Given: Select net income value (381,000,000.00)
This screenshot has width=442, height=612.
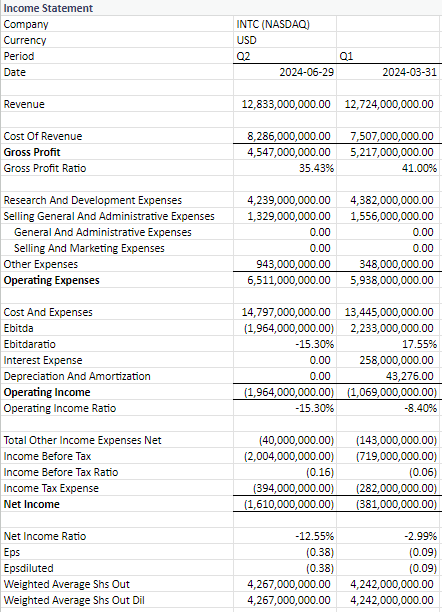Looking at the screenshot, I should tap(396, 504).
